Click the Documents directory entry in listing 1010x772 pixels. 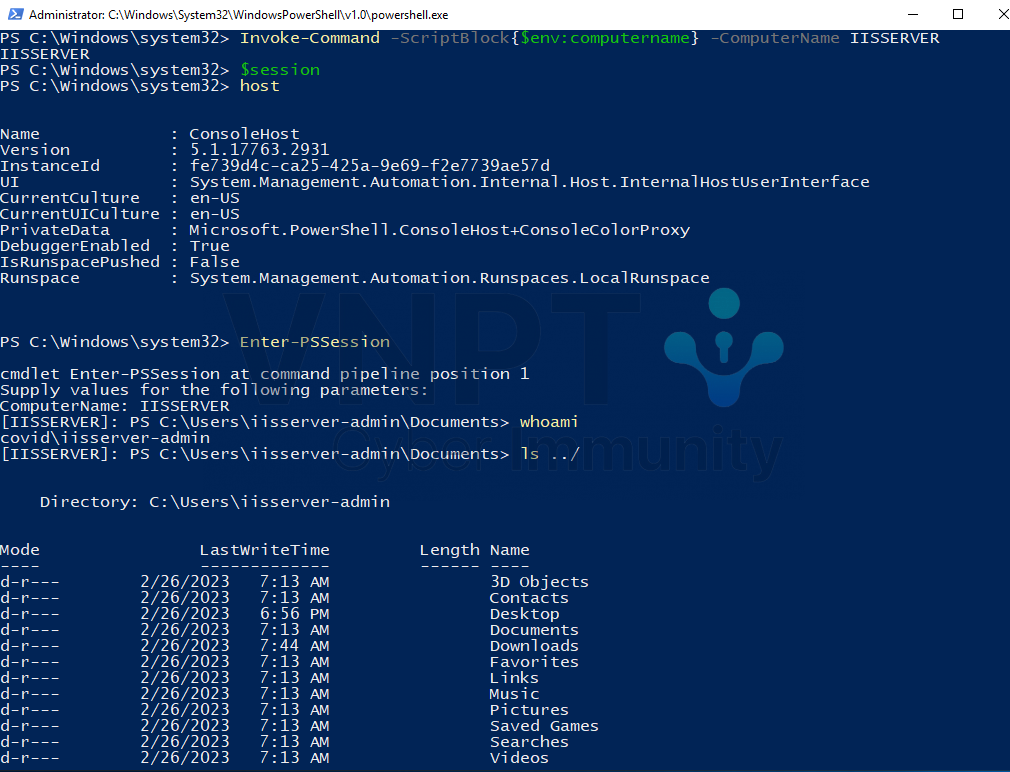point(534,630)
